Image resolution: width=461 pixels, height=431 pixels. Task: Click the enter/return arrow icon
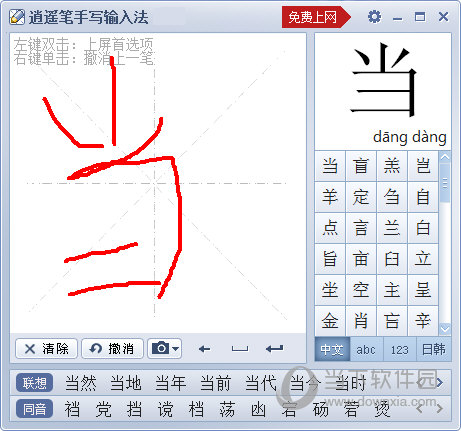275,349
